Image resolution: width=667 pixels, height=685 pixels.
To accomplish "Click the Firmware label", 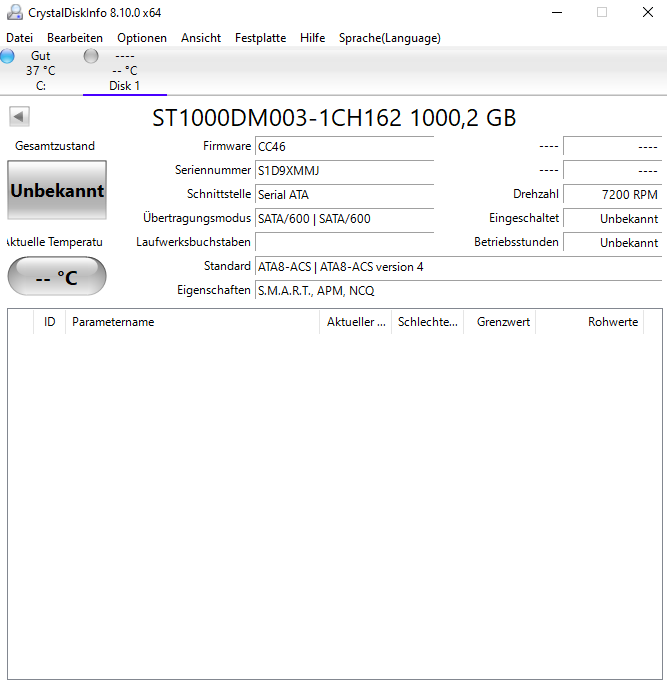I will pos(227,146).
